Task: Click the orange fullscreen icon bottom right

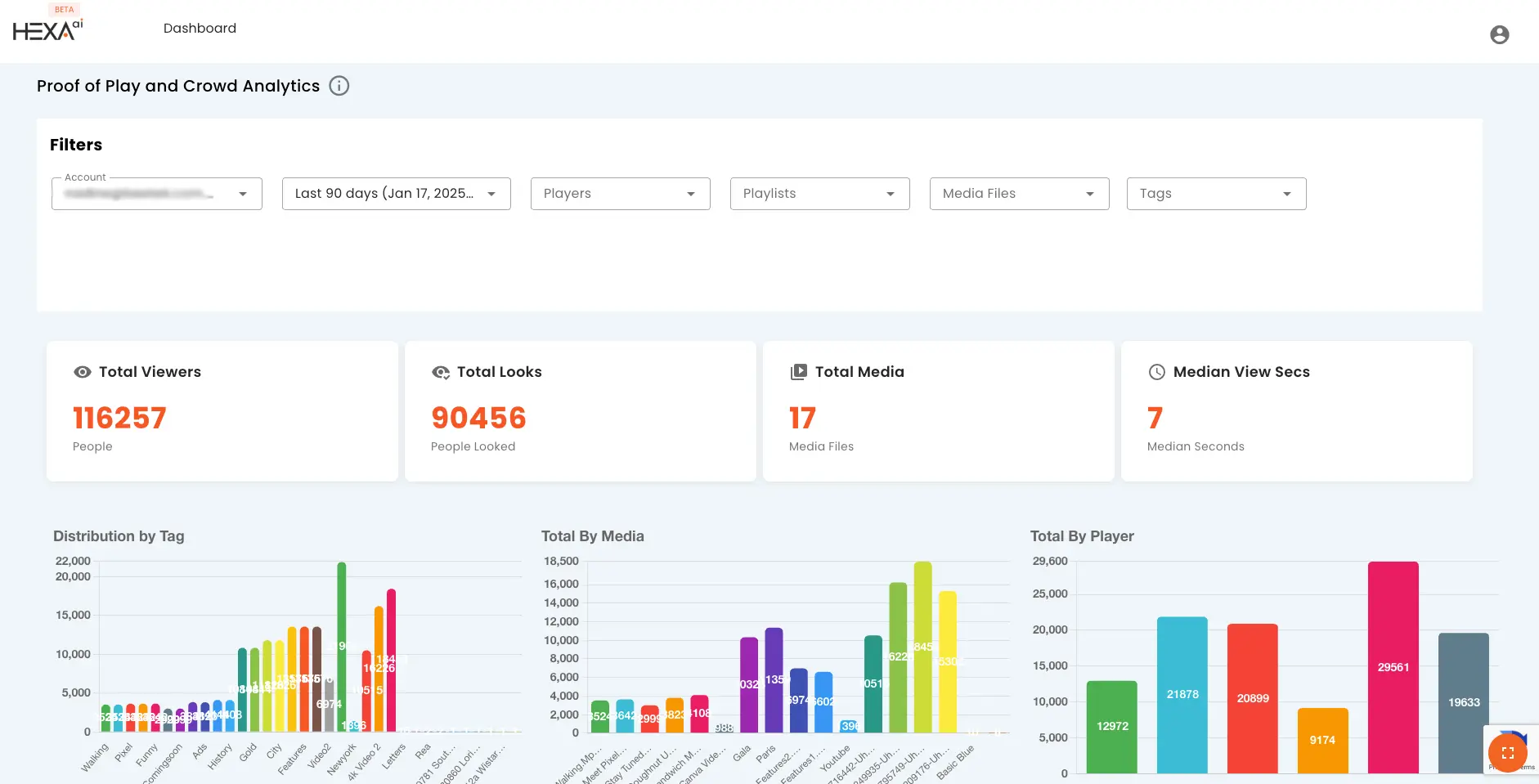Action: (1507, 754)
